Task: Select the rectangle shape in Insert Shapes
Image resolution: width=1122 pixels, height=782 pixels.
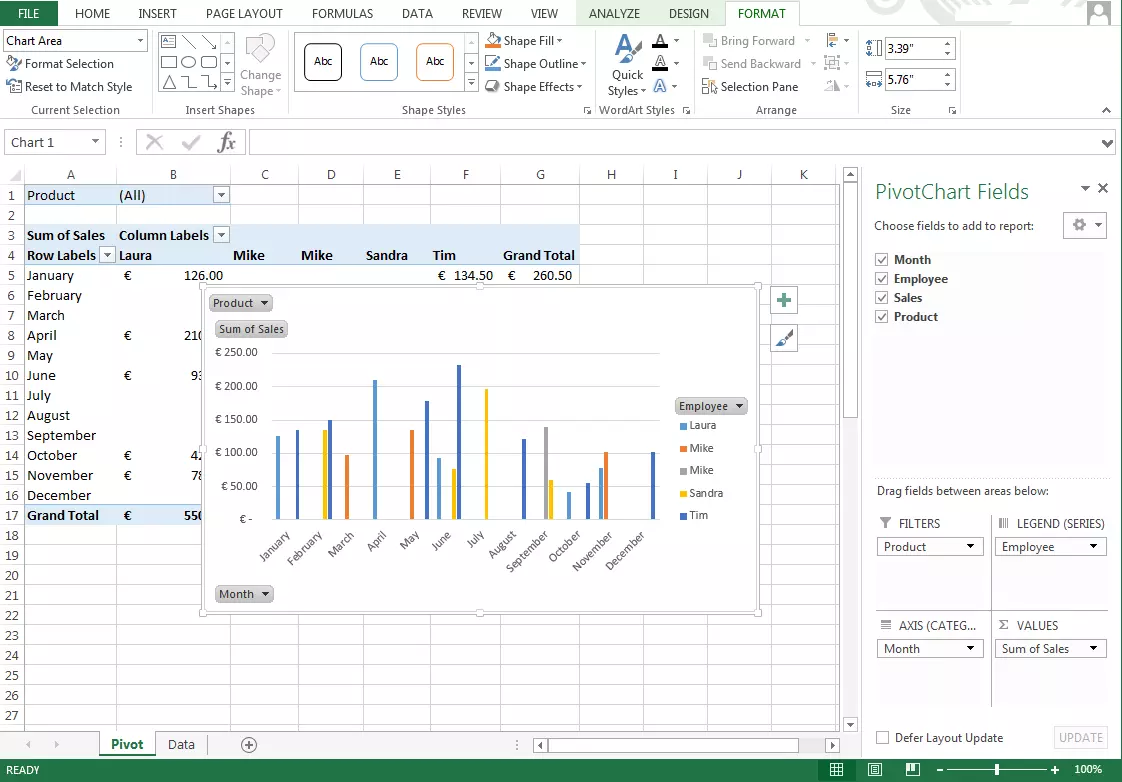Action: coord(169,62)
